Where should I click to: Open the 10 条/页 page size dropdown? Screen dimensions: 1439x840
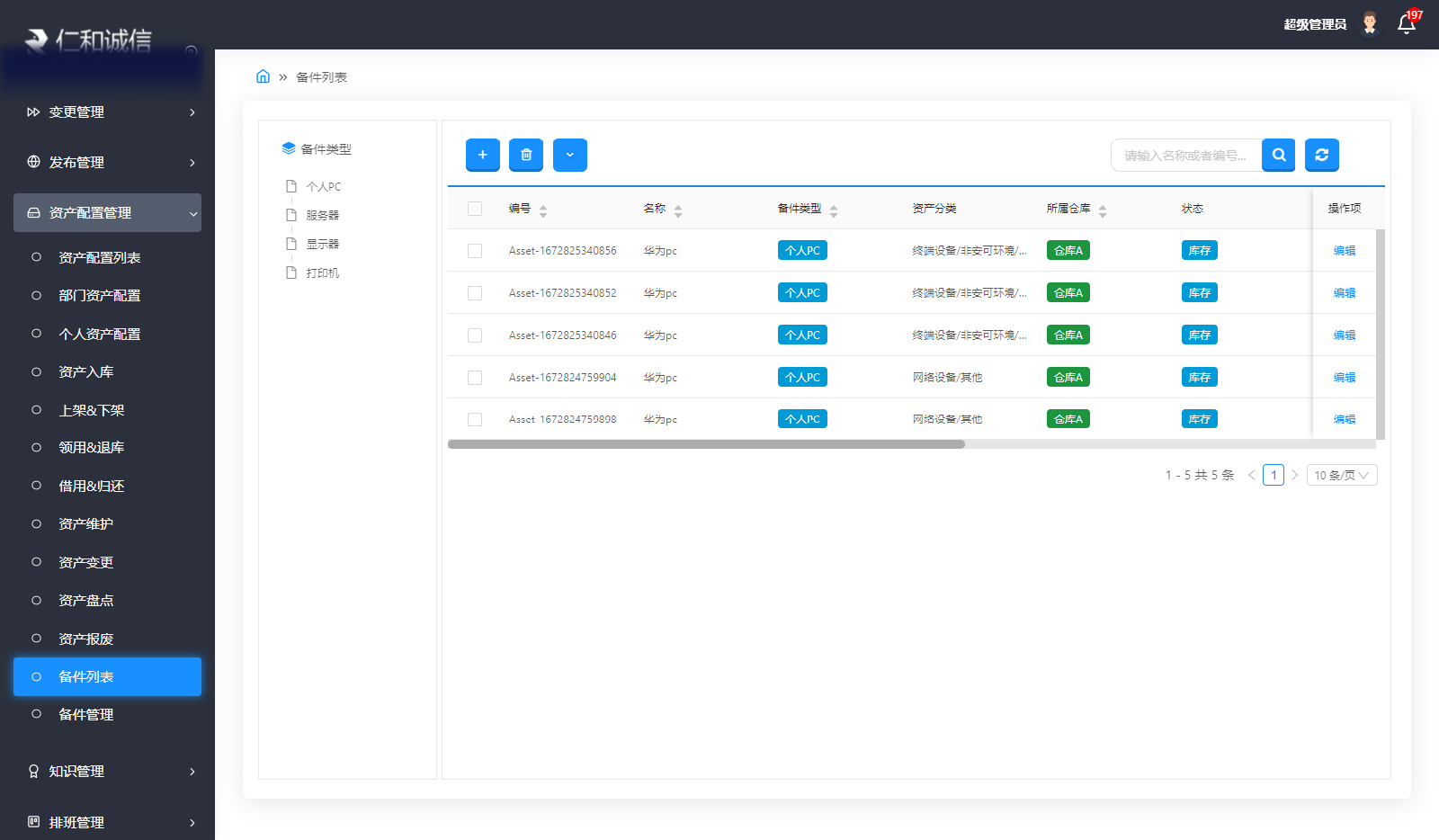click(x=1342, y=475)
